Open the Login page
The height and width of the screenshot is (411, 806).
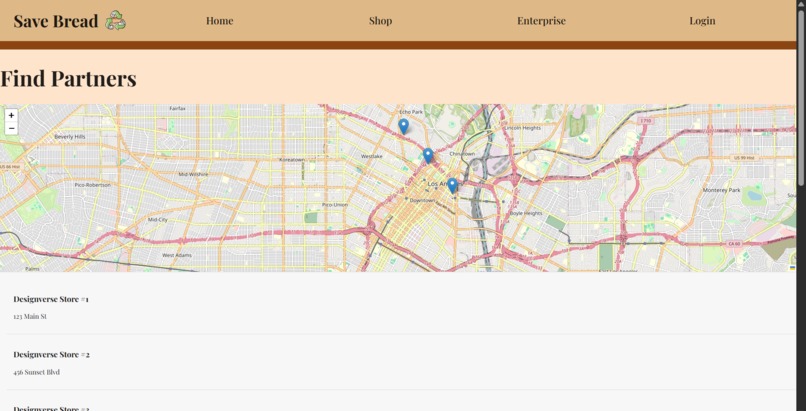[x=702, y=21]
